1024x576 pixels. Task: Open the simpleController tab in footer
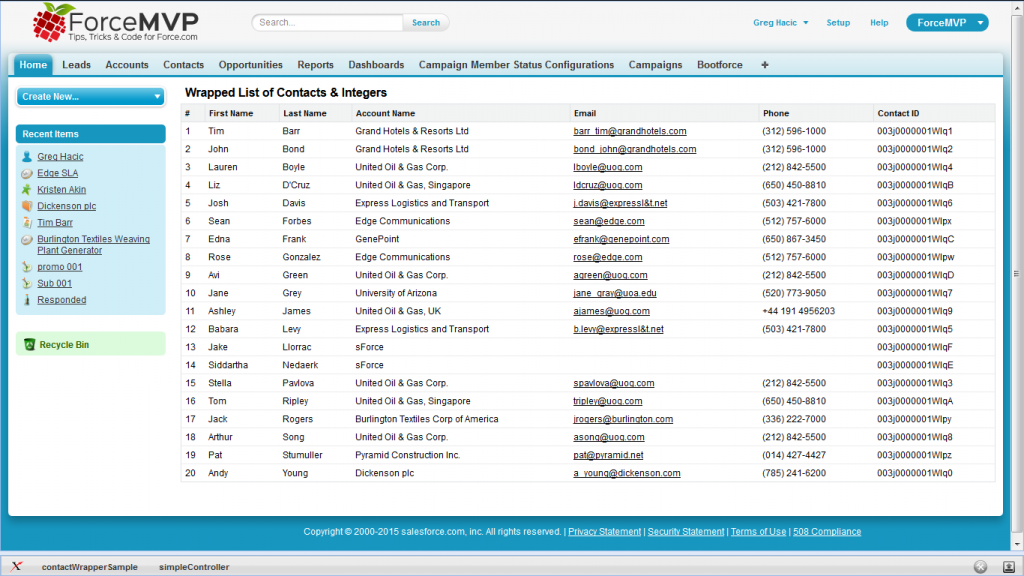[194, 567]
